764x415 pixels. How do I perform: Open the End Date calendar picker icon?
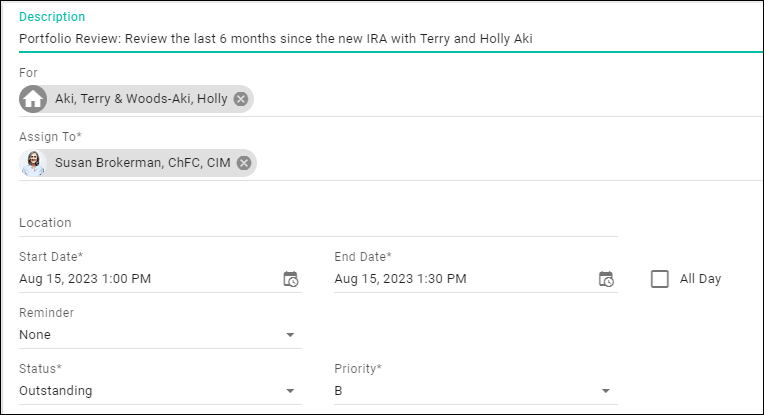[606, 279]
